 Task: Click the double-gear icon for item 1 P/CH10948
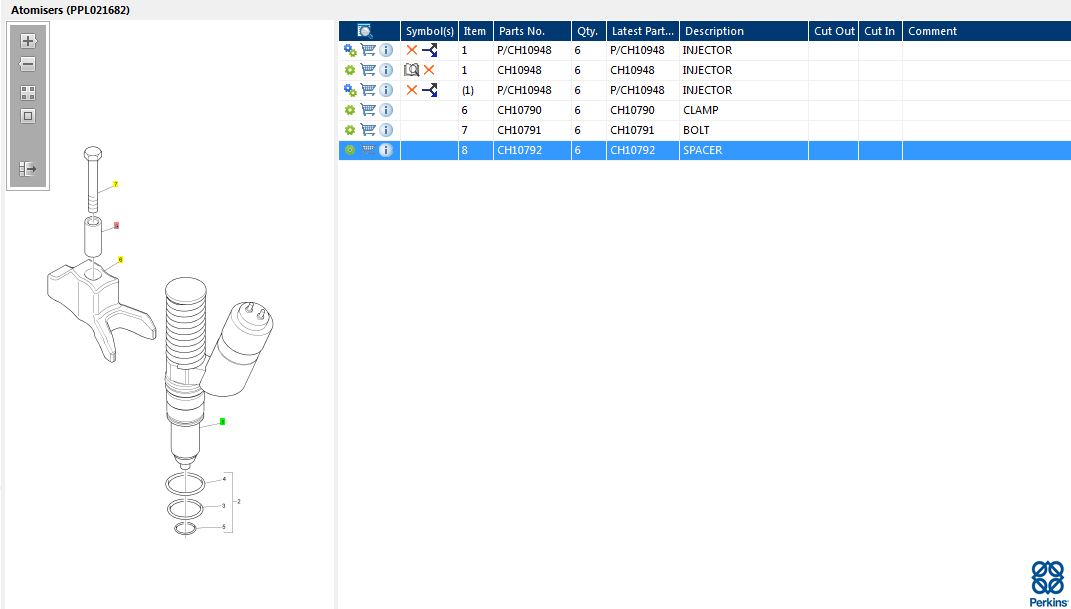click(350, 51)
